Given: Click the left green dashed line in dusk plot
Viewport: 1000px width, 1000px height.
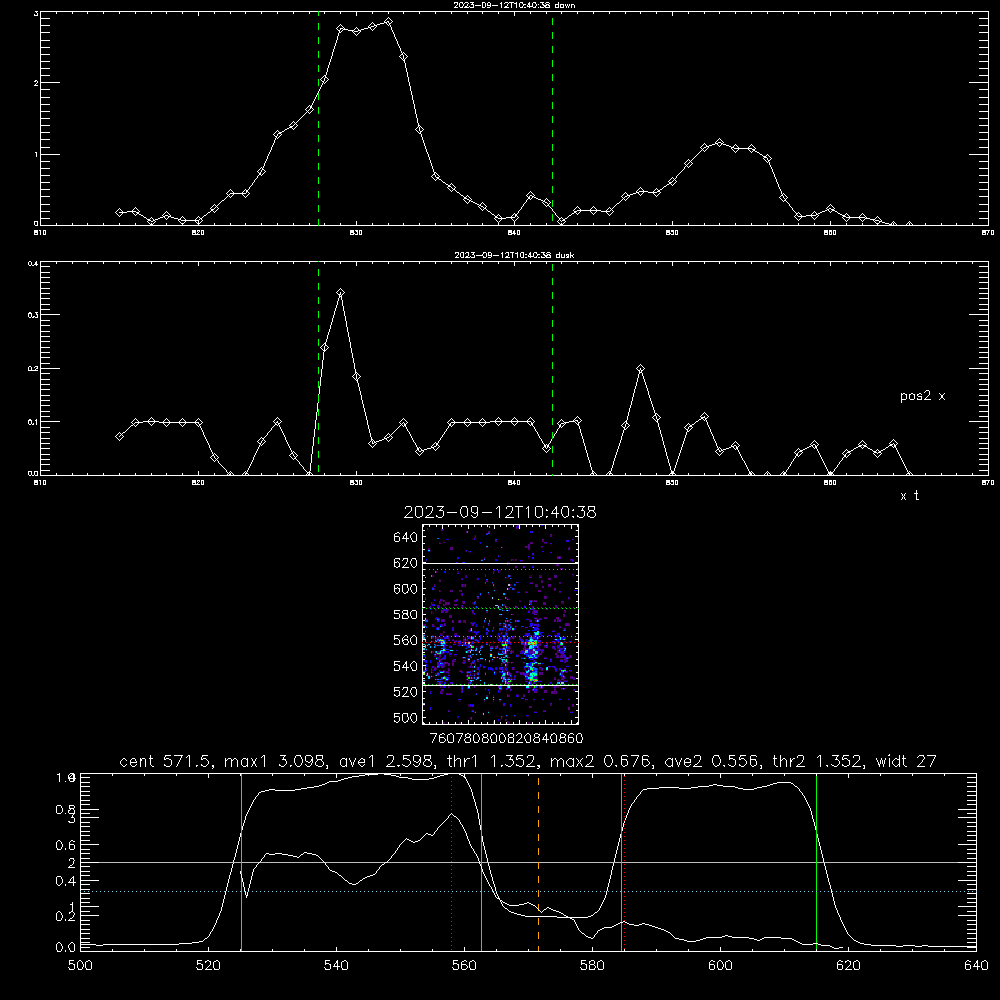Looking at the screenshot, I should click(319, 369).
